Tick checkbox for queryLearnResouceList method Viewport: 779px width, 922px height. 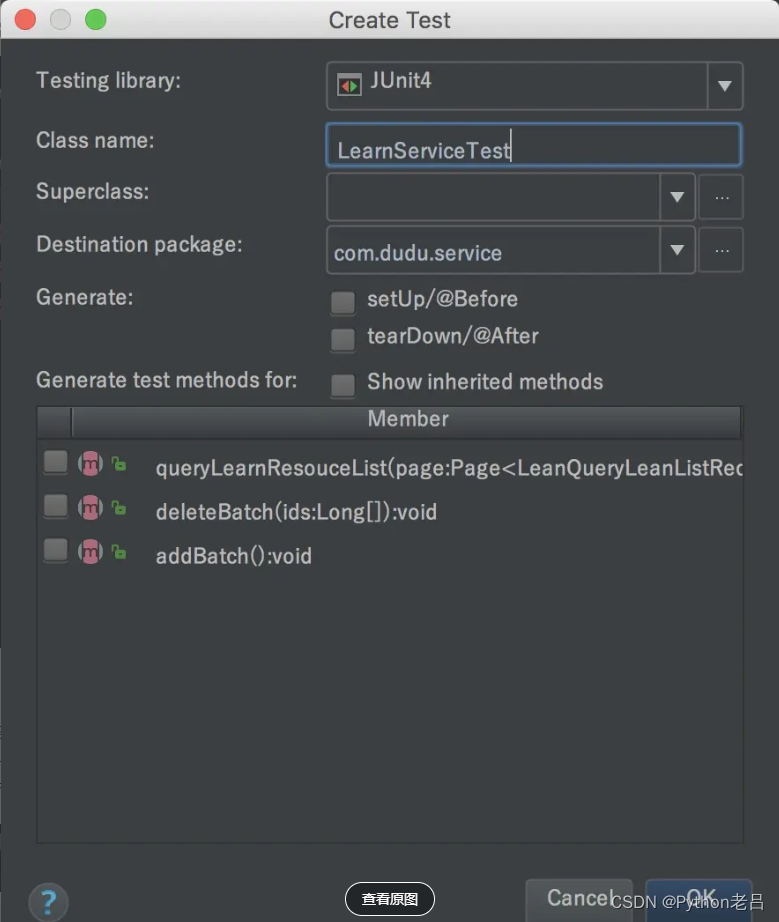pyautogui.click(x=56, y=462)
